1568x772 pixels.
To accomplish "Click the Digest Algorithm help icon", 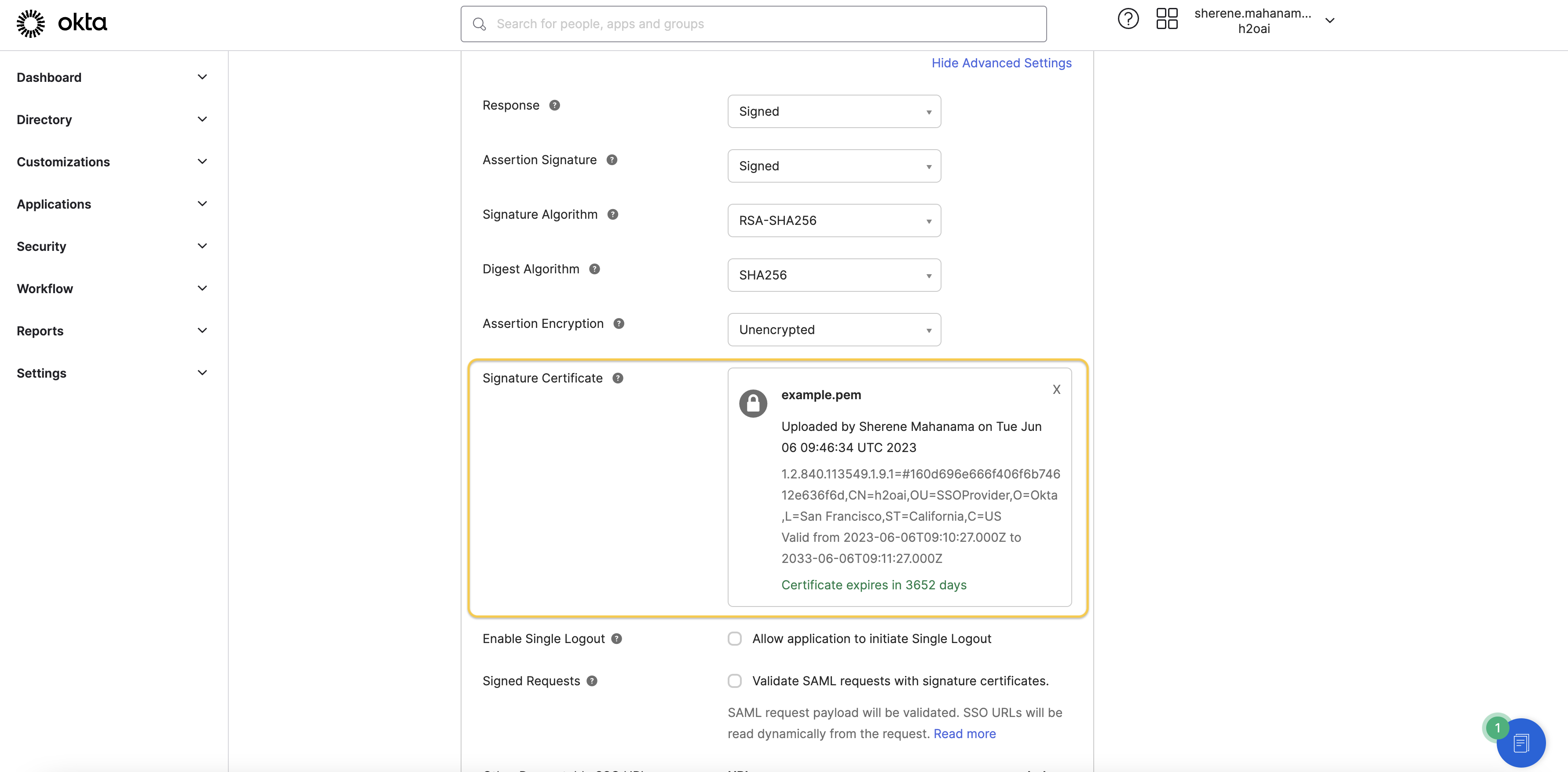I will tap(595, 269).
